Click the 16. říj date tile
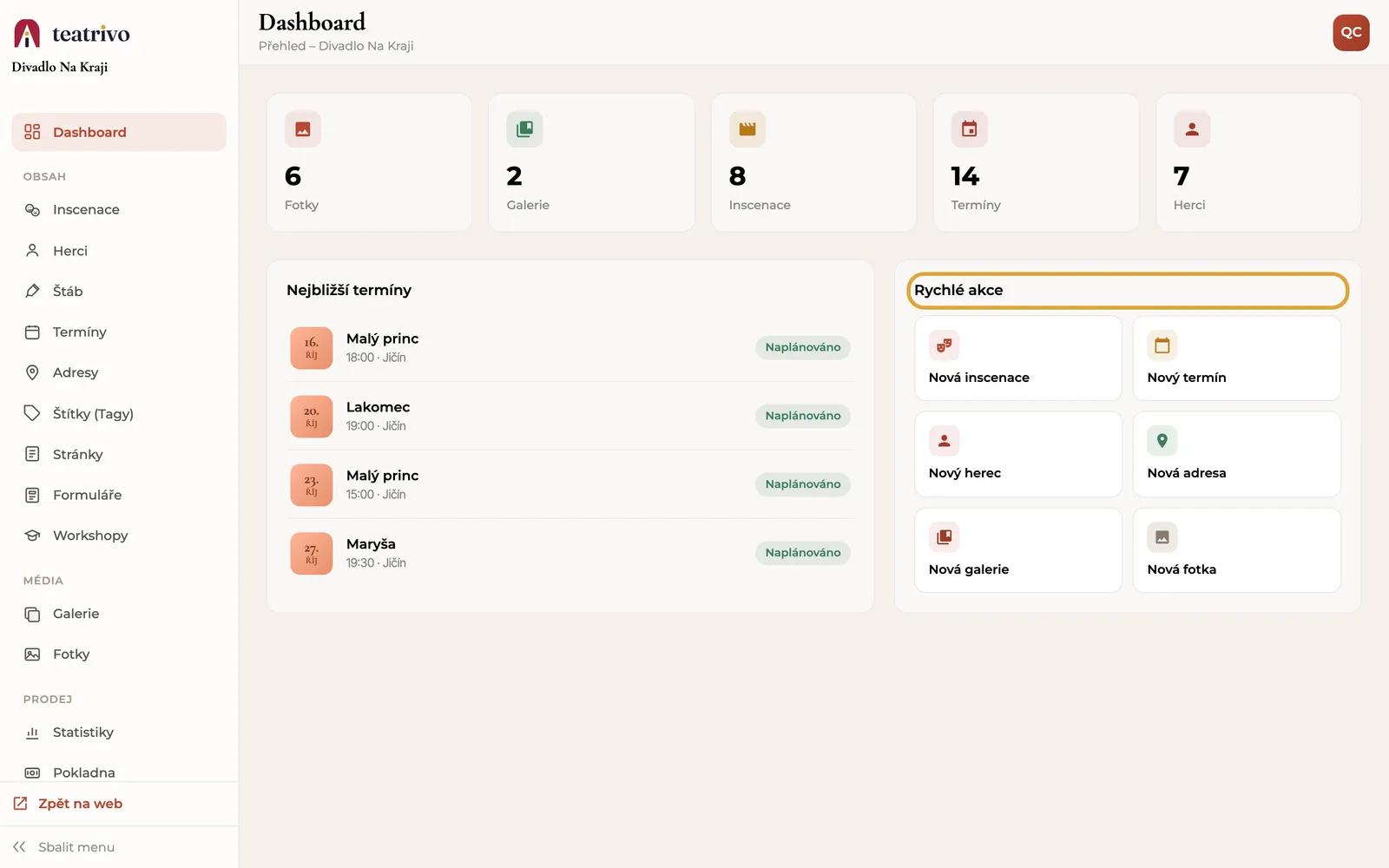Image resolution: width=1389 pixels, height=868 pixels. coord(312,348)
